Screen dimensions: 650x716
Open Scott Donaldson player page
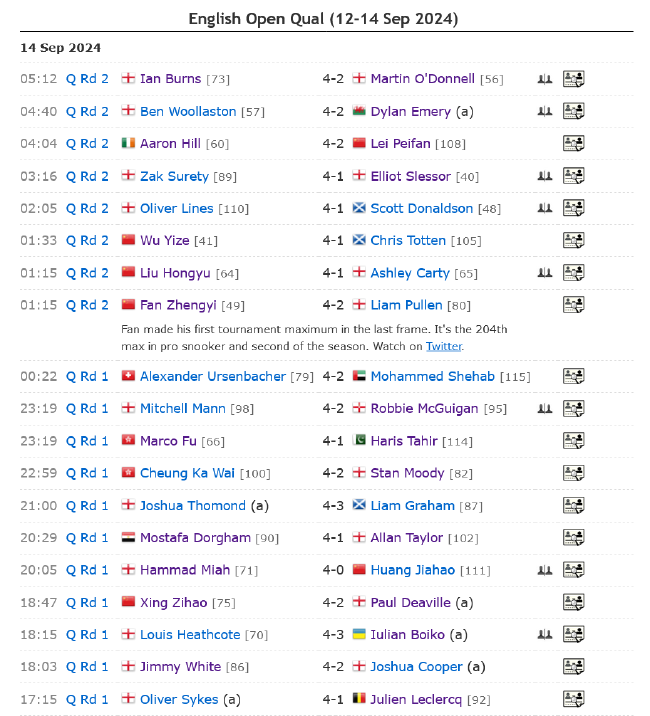422,209
